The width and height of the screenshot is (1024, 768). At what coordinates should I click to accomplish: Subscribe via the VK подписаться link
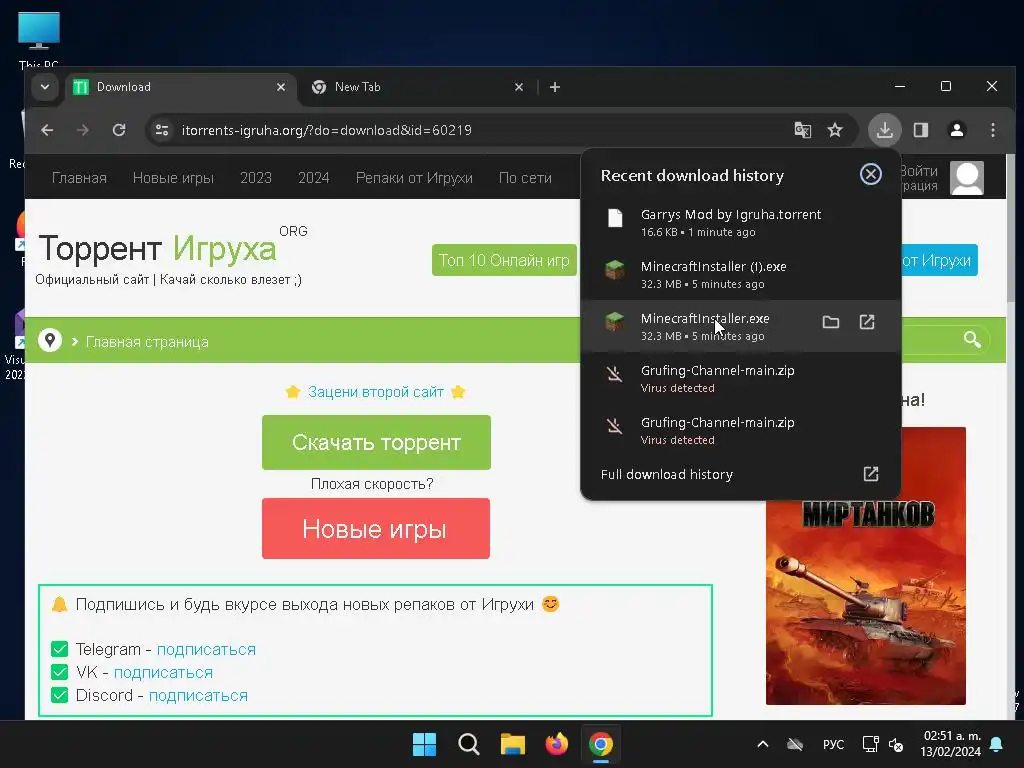click(163, 672)
